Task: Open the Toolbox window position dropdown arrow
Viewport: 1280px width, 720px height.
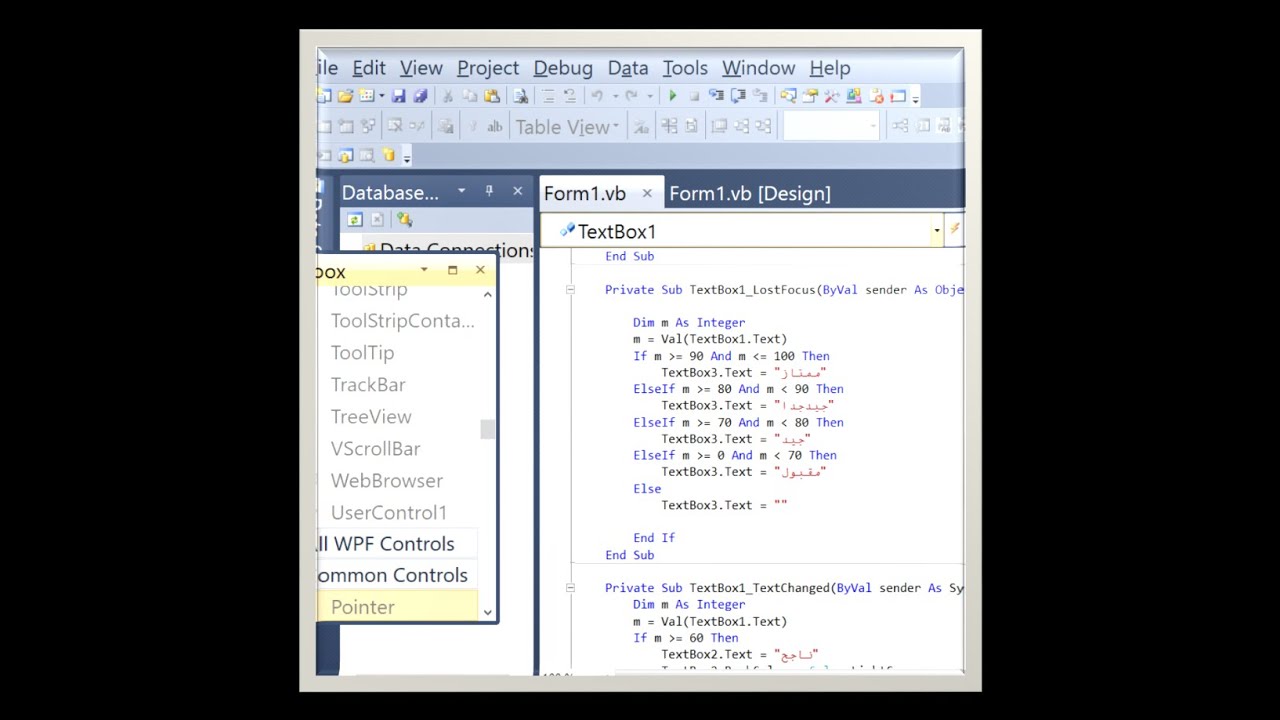Action: (424, 270)
